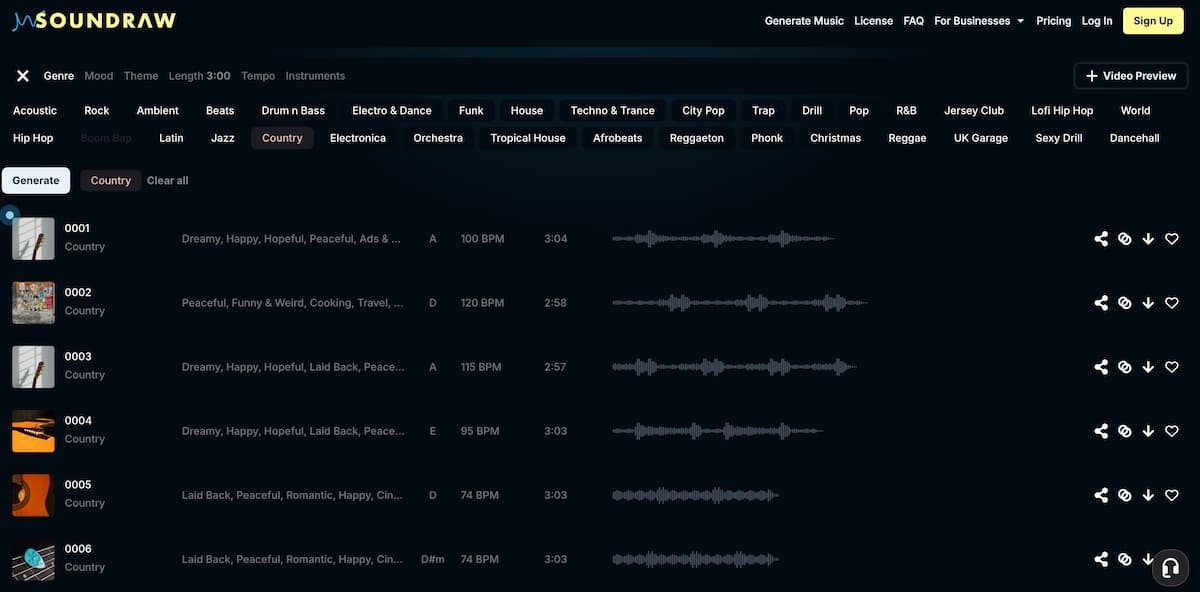The image size is (1200, 592).
Task: Download track 0005
Action: 1148,495
